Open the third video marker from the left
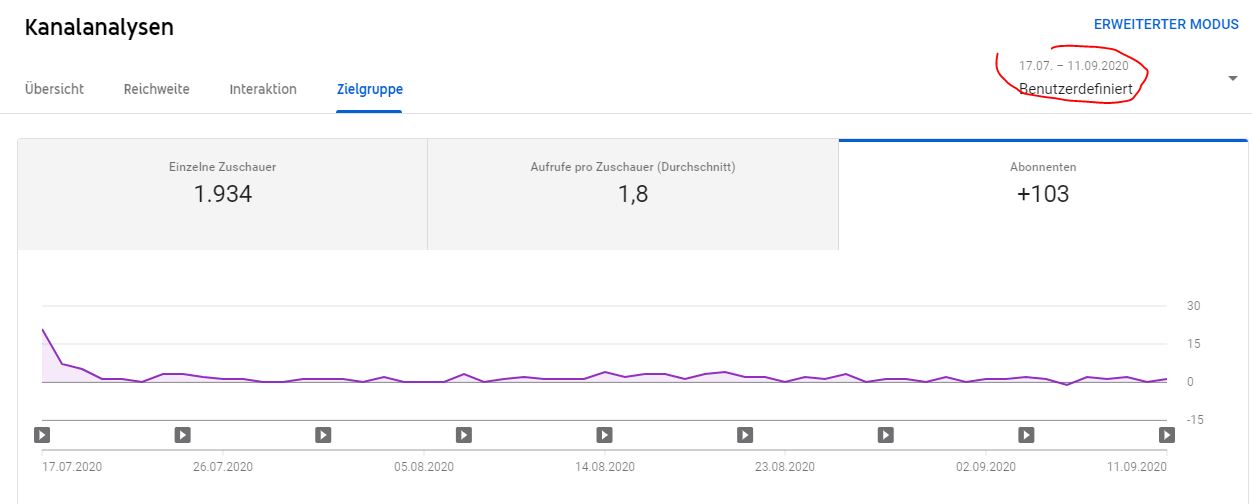This screenshot has width=1252, height=504. pos(323,435)
